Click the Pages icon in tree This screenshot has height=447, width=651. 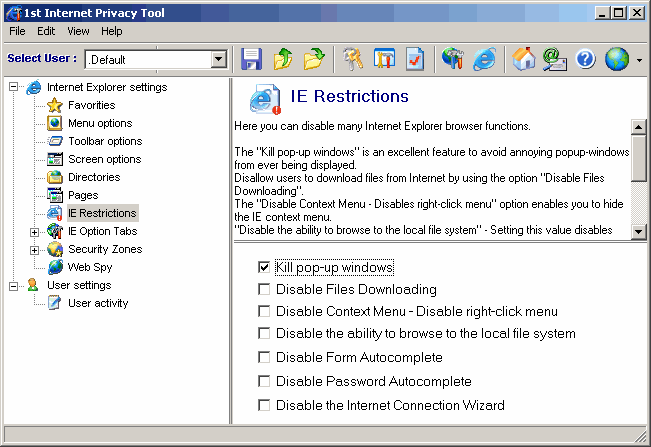(55, 195)
